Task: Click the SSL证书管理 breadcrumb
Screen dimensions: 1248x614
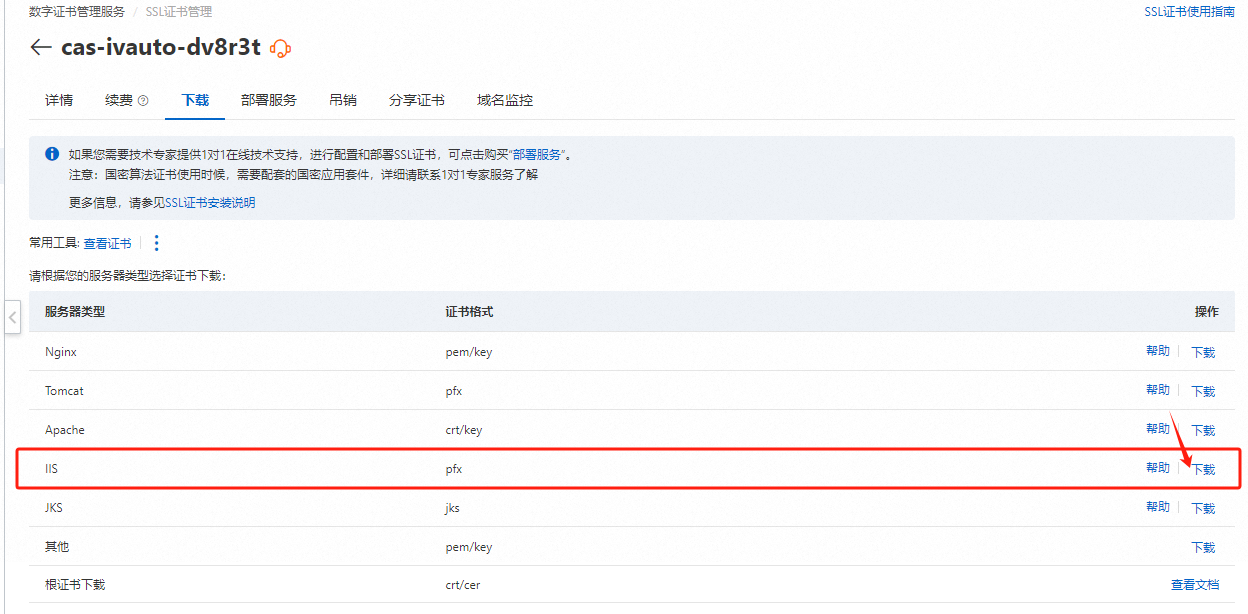Action: (179, 12)
